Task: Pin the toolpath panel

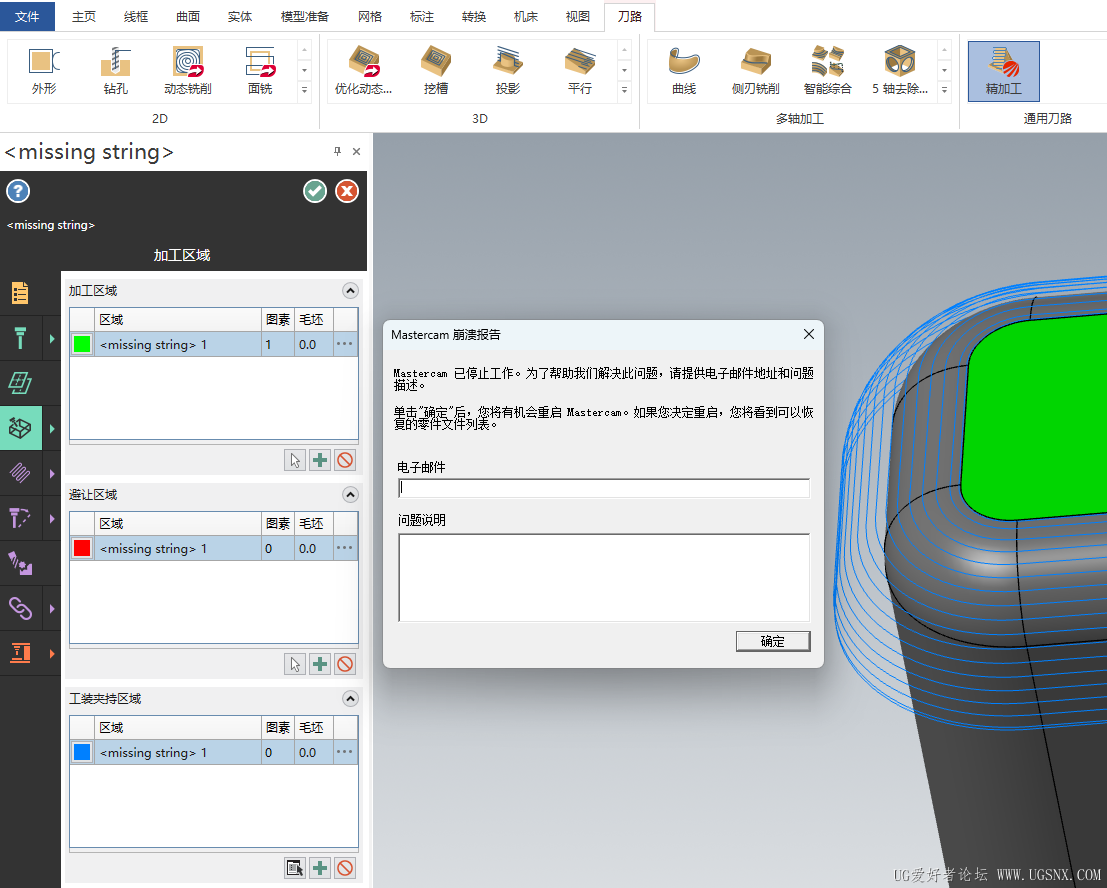Action: [x=337, y=151]
